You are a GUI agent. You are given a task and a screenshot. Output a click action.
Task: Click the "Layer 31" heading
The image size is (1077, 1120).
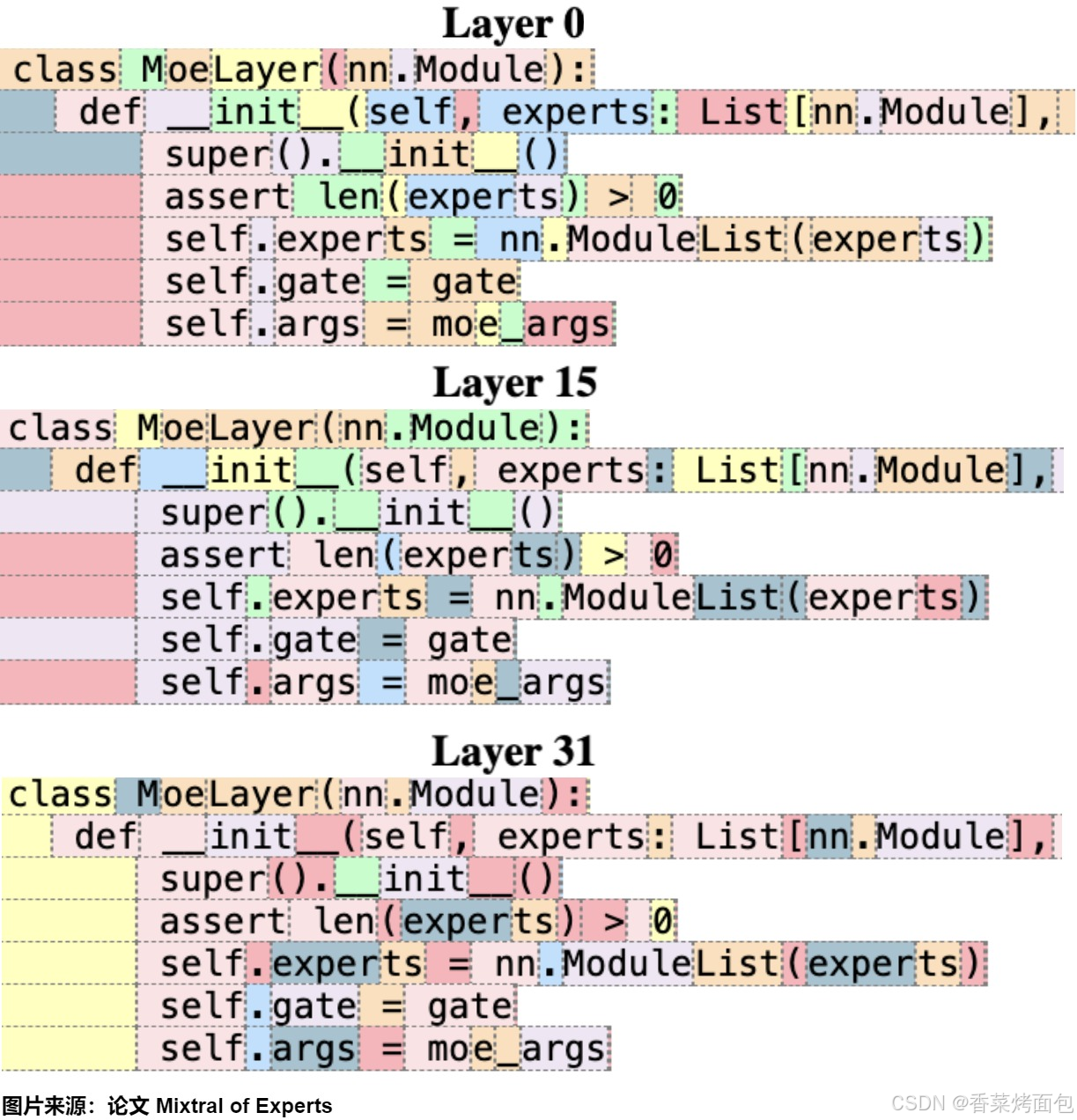pos(513,752)
